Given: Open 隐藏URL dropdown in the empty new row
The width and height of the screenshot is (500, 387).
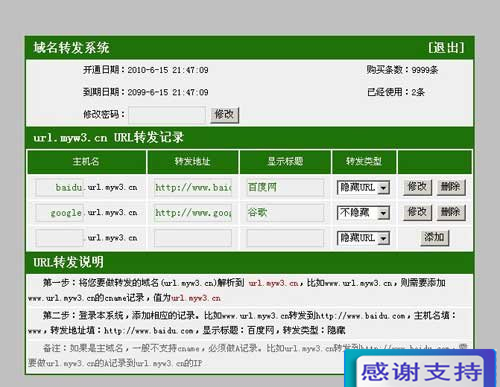Looking at the screenshot, I should coord(363,238).
